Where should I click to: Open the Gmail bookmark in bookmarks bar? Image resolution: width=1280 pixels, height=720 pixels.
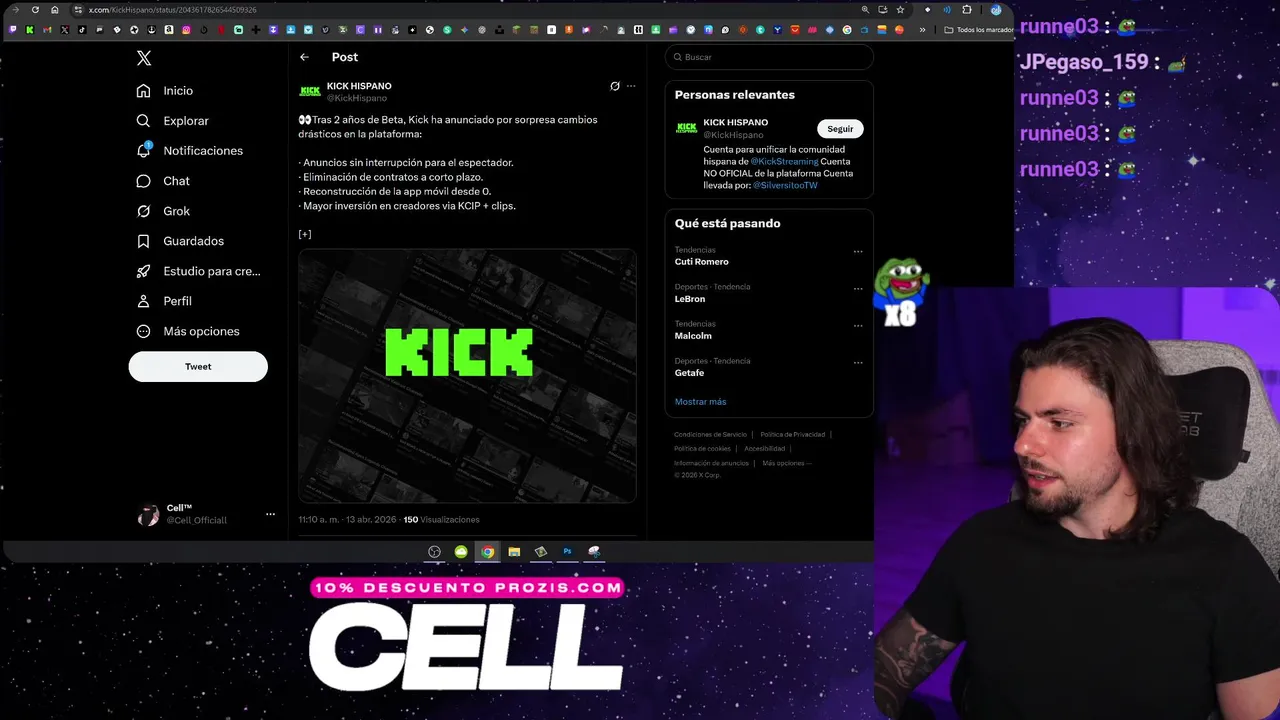click(47, 30)
